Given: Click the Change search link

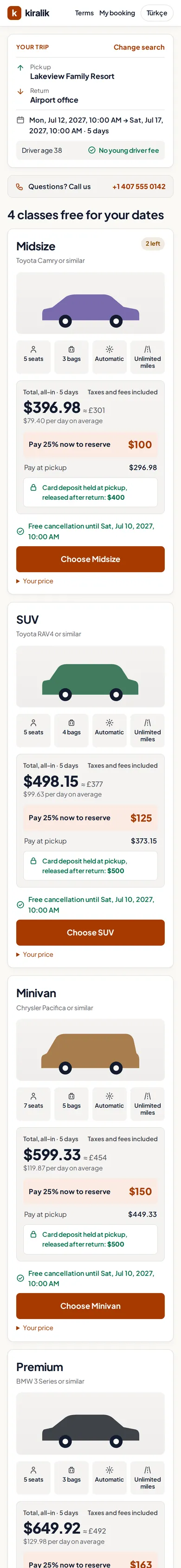Looking at the screenshot, I should [x=139, y=47].
